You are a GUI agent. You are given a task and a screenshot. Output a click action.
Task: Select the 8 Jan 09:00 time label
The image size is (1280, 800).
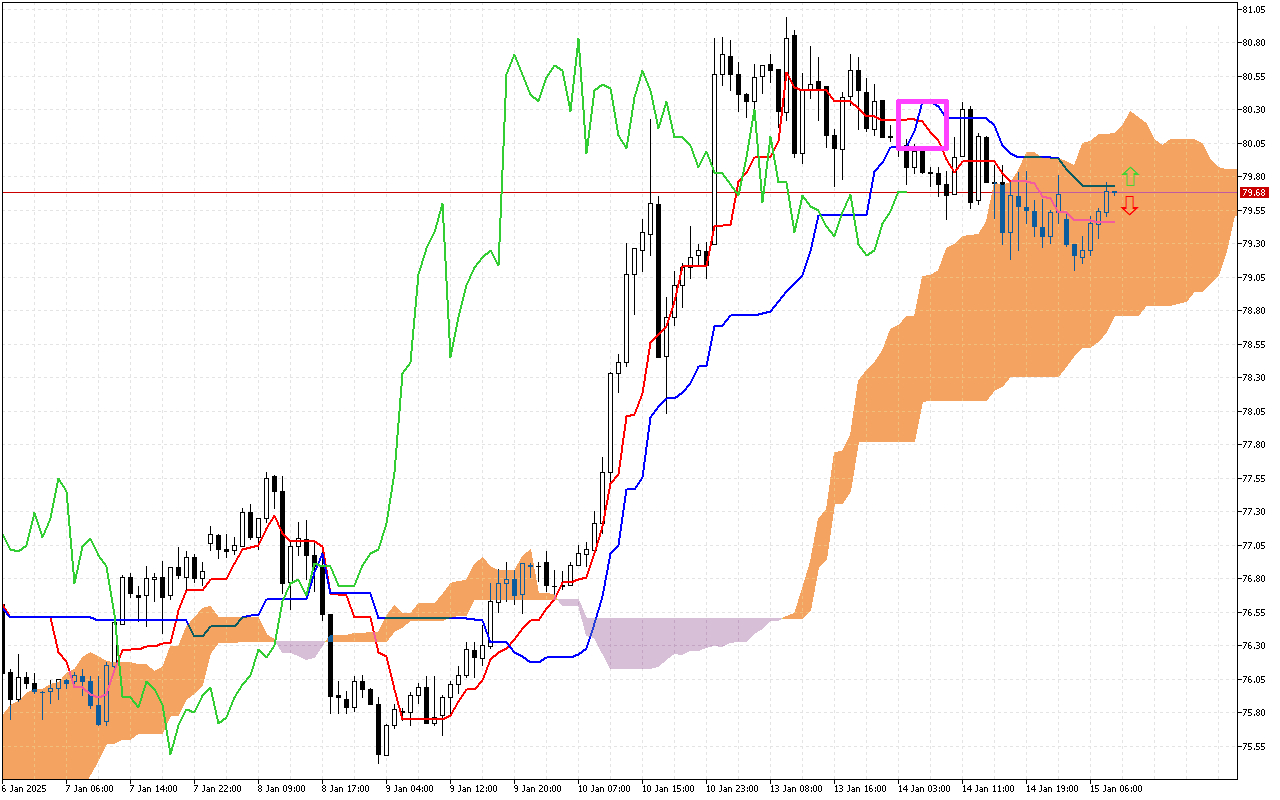click(284, 789)
